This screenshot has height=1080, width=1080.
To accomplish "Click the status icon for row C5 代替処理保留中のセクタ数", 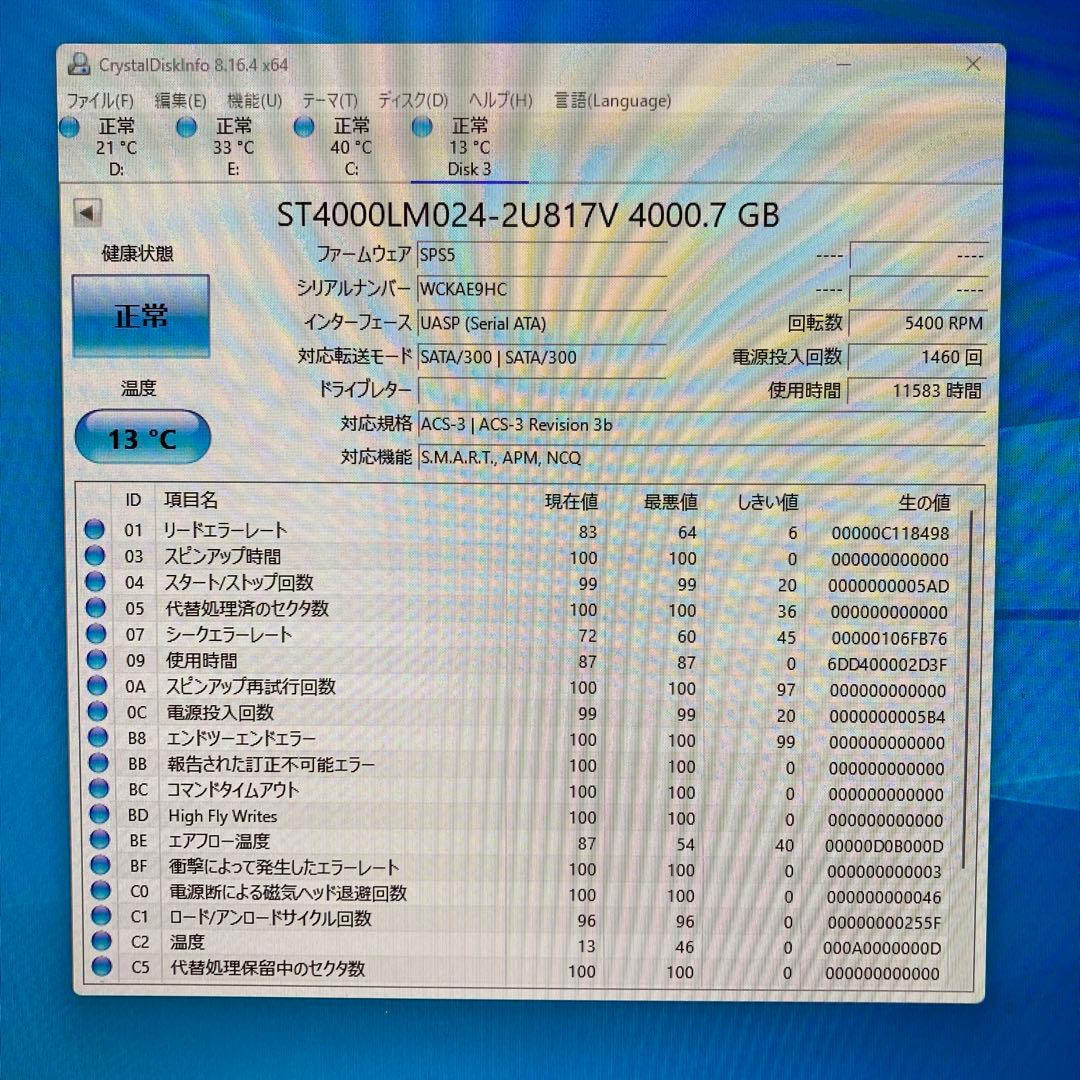I will (102, 966).
